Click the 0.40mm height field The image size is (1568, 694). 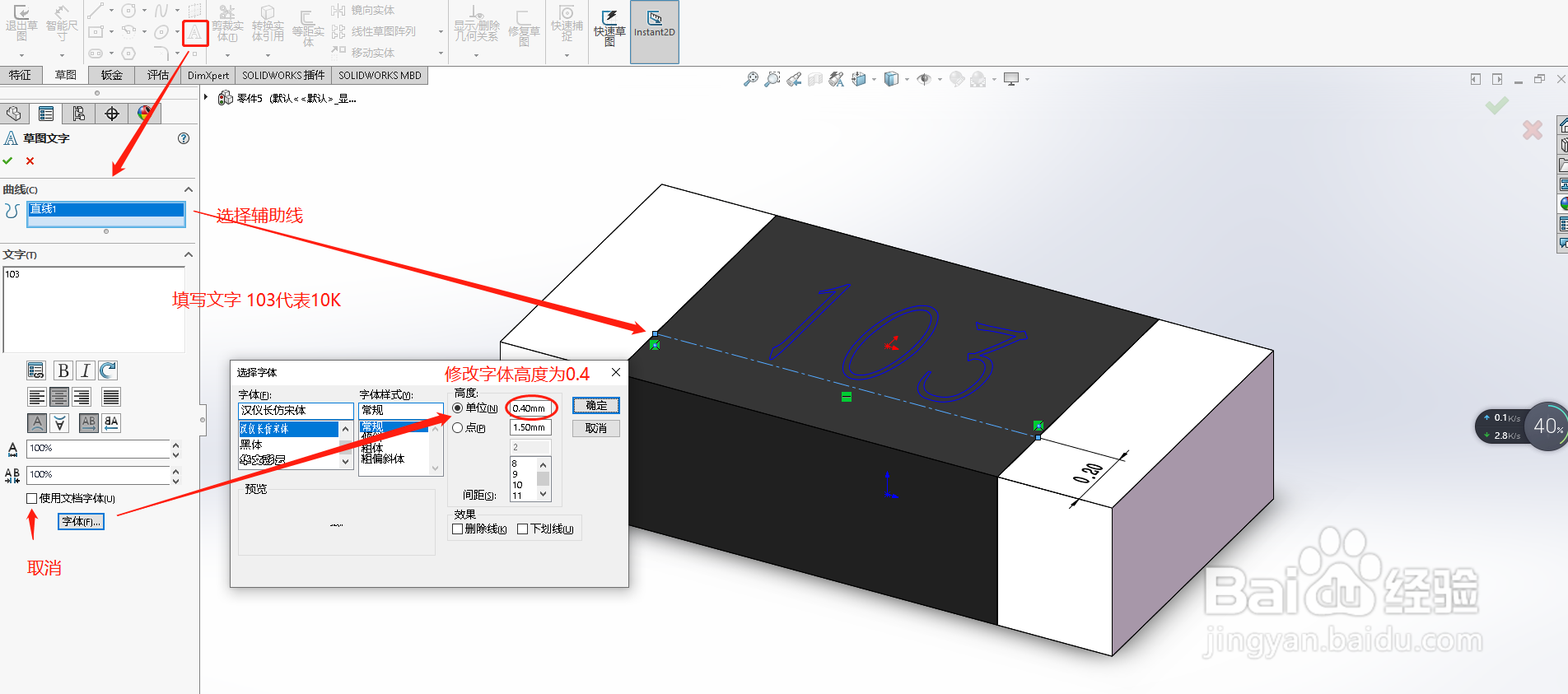(530, 408)
